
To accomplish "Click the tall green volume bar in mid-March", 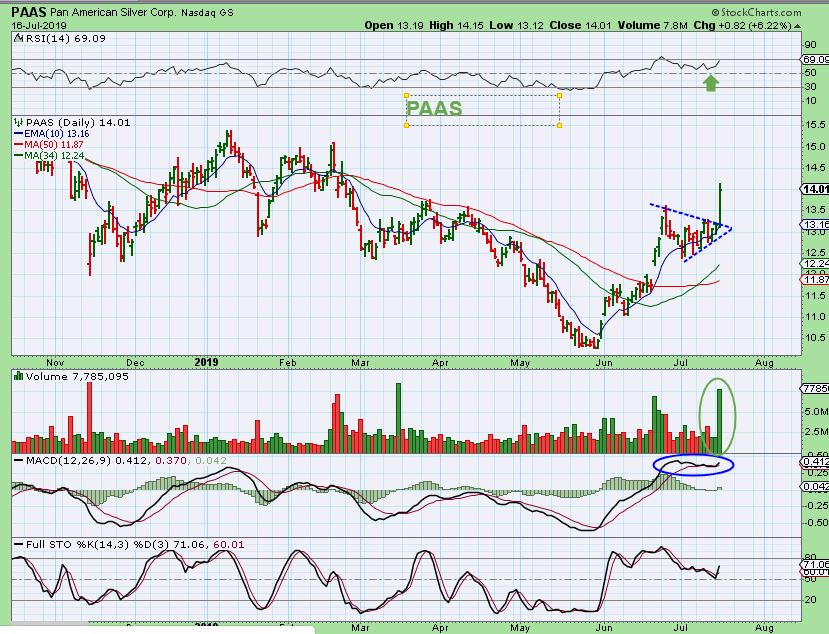I will [398, 418].
